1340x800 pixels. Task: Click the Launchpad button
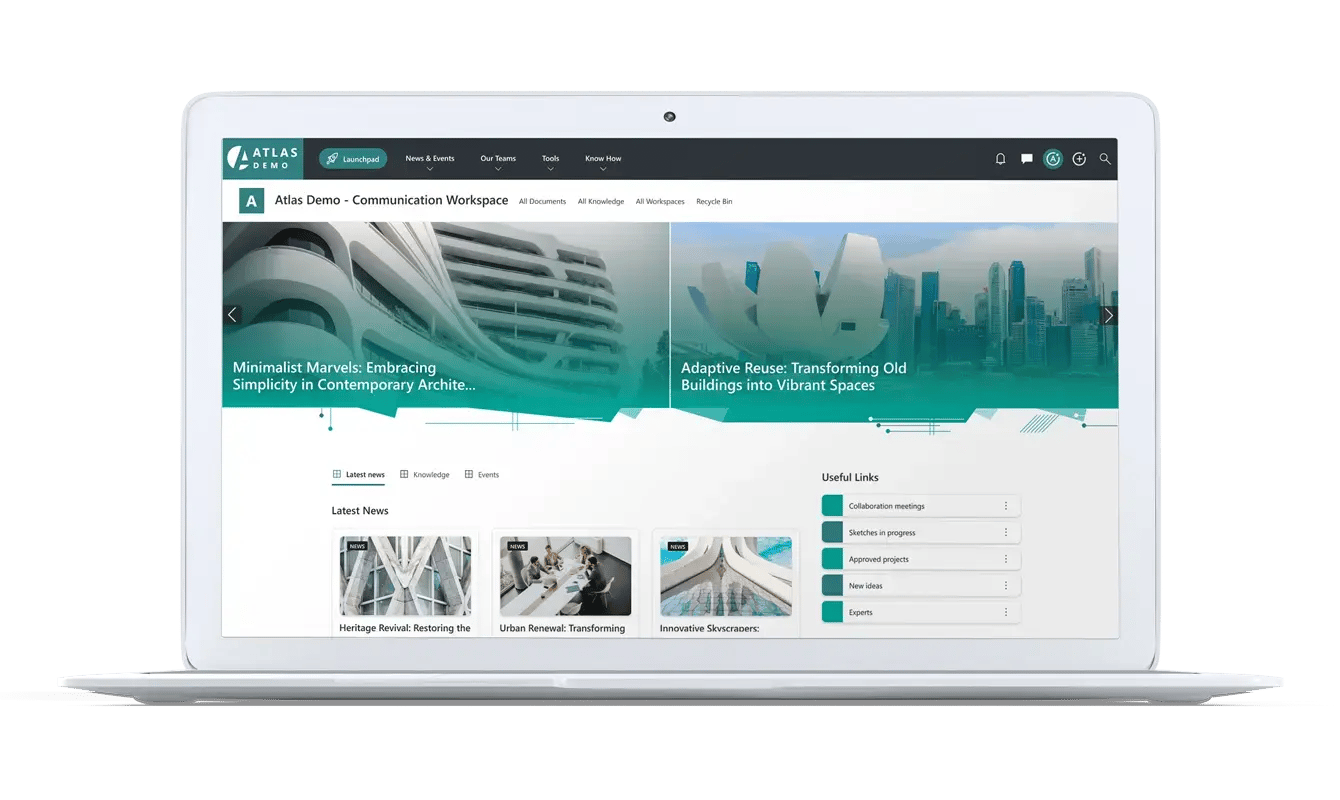(353, 159)
